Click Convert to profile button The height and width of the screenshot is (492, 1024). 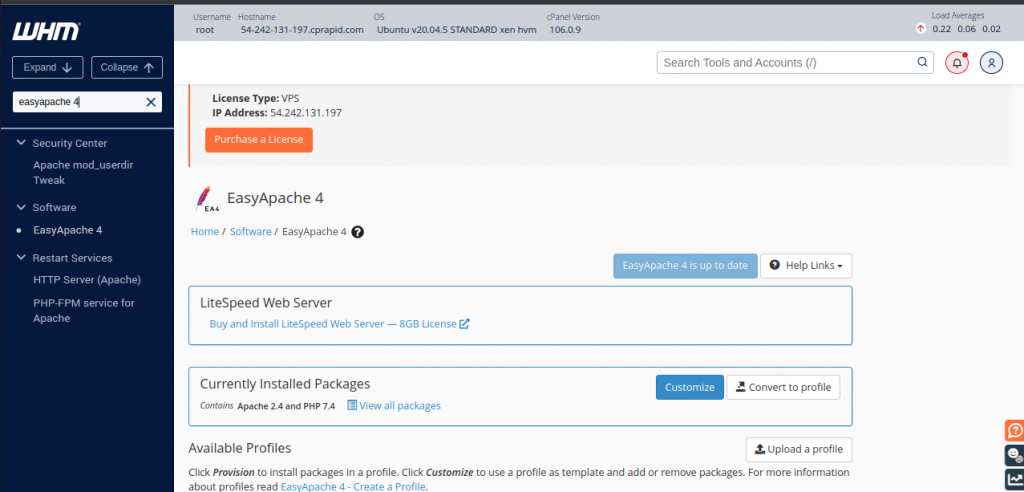(783, 387)
